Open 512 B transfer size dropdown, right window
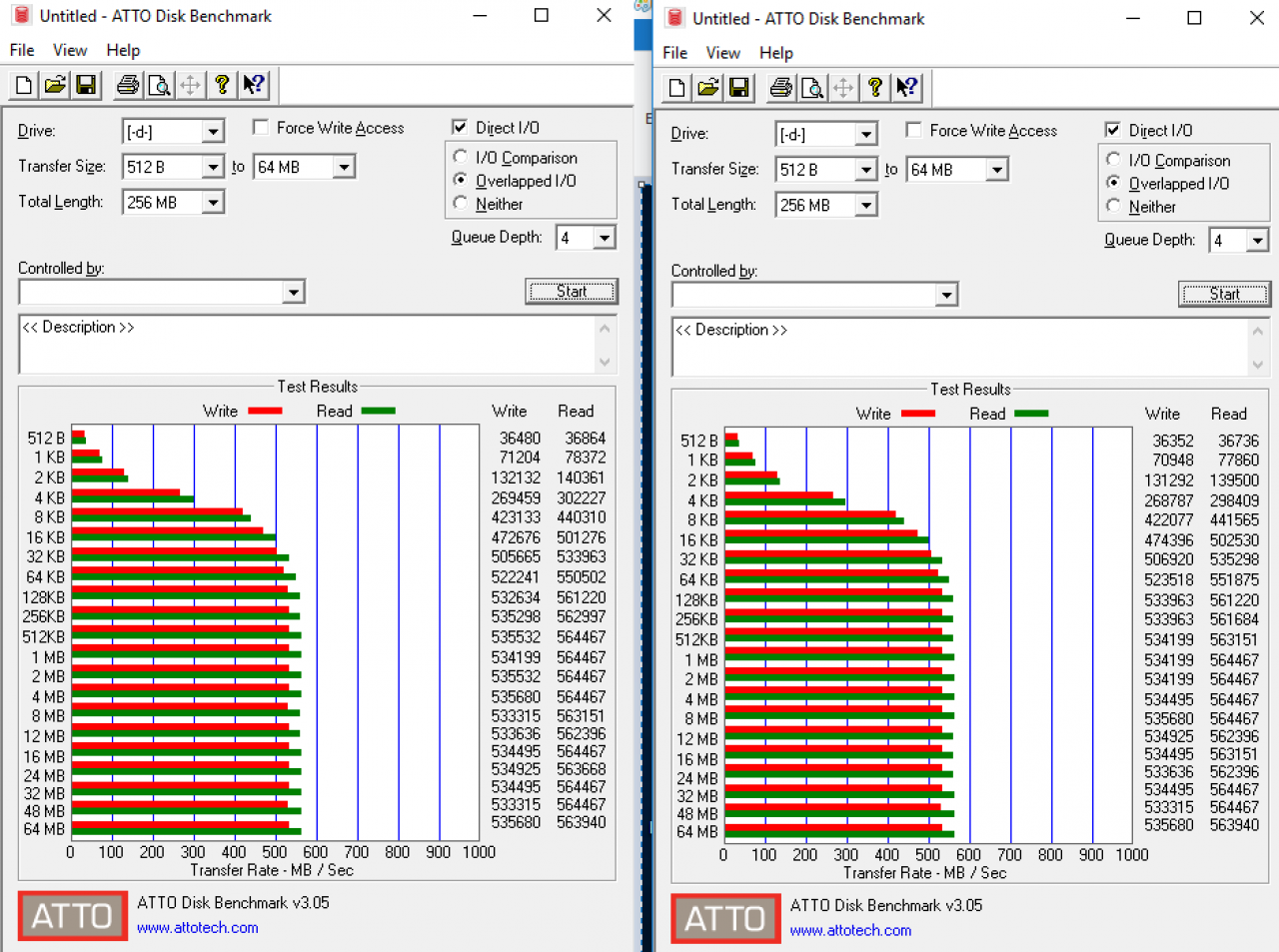Image resolution: width=1279 pixels, height=952 pixels. coord(866,170)
